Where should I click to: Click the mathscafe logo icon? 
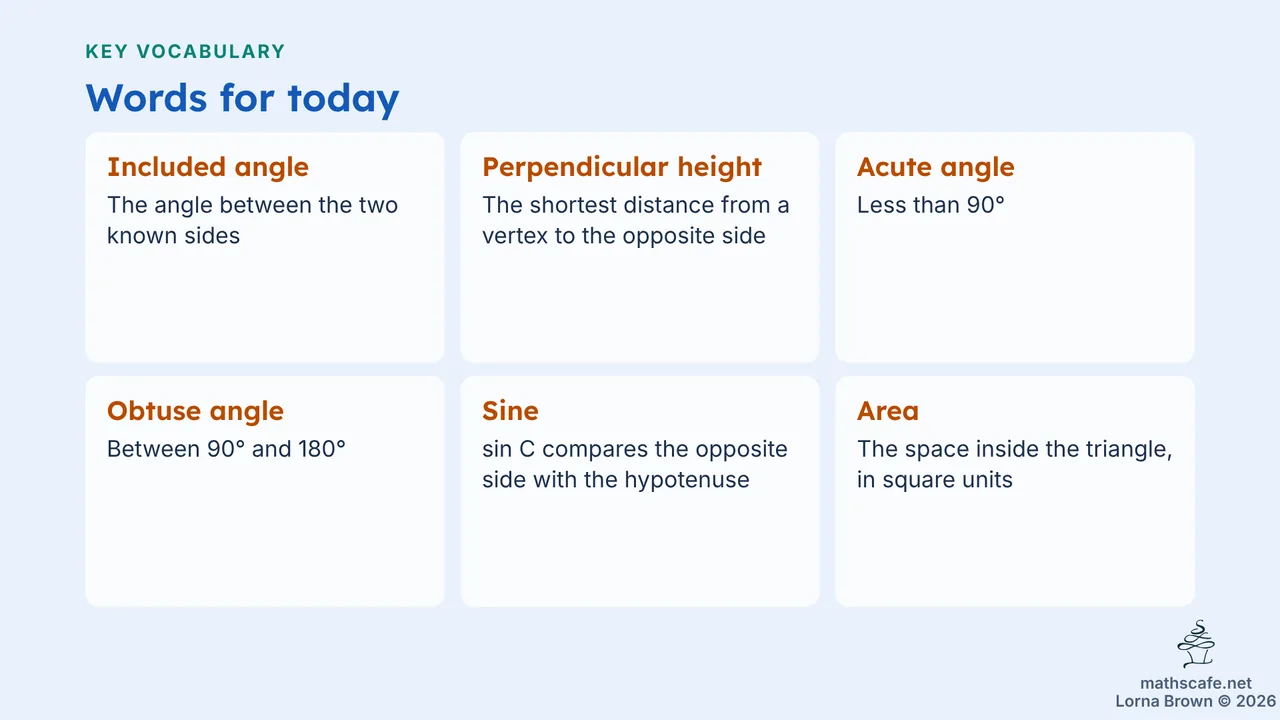[x=1196, y=645]
